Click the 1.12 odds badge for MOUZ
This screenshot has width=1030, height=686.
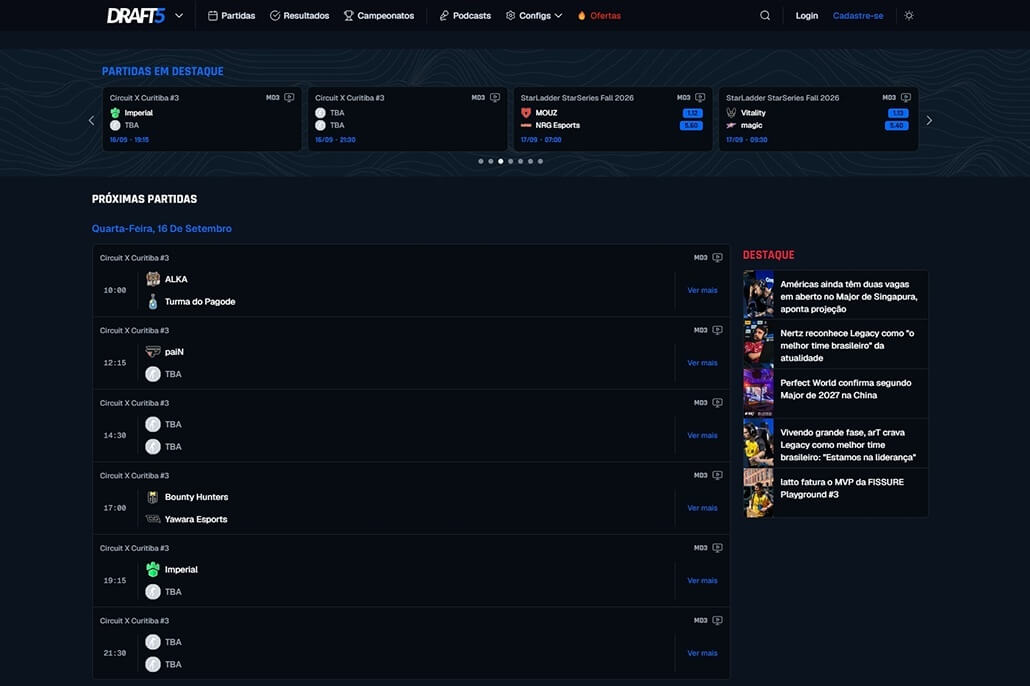[692, 113]
